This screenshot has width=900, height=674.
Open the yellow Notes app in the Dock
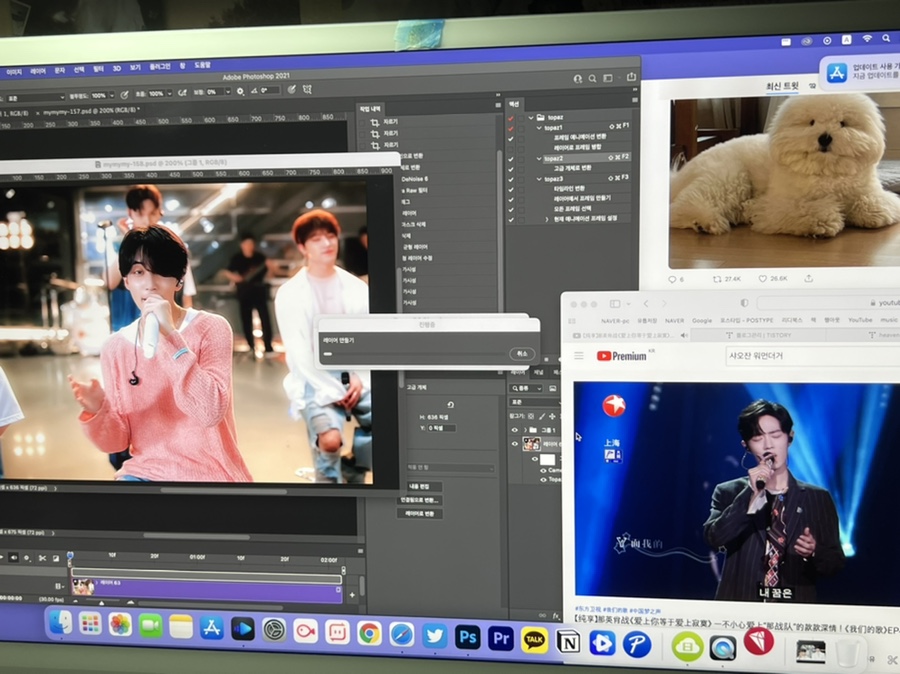pyautogui.click(x=181, y=626)
